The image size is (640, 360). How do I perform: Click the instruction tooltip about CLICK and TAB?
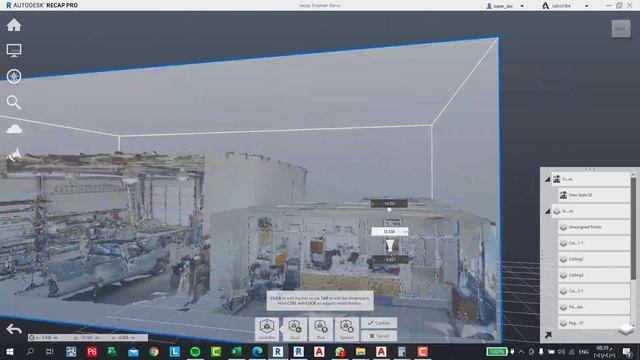click(320, 301)
